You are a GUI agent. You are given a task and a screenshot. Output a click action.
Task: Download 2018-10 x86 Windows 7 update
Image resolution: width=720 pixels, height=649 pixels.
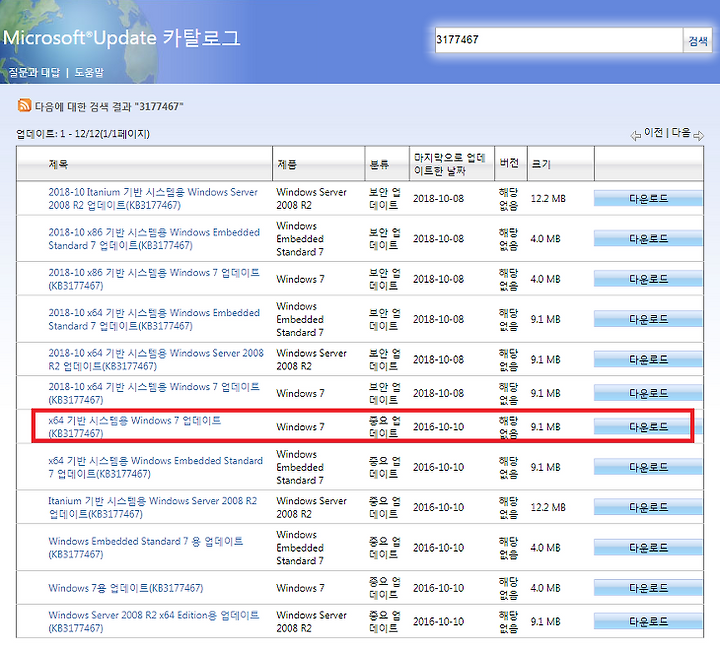[648, 279]
